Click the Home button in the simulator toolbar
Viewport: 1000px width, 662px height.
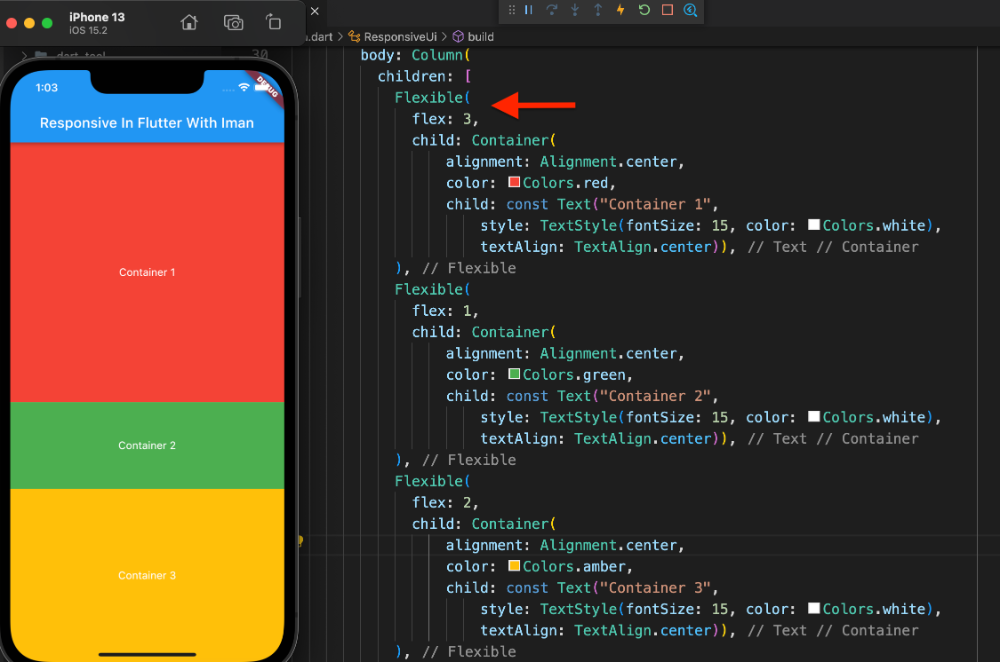[189, 23]
